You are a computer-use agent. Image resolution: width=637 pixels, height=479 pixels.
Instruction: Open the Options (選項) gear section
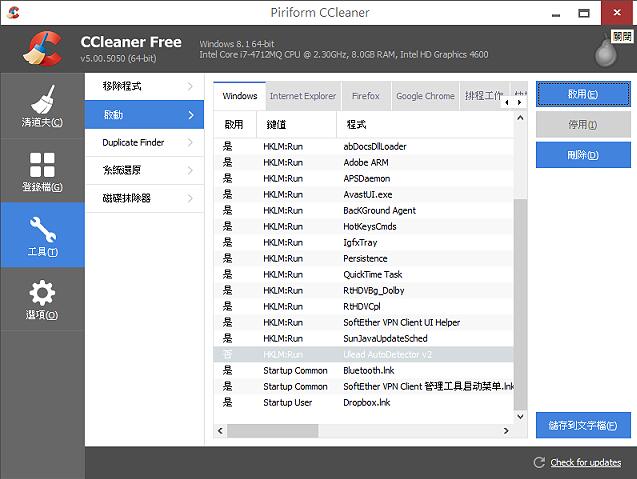click(x=42, y=299)
